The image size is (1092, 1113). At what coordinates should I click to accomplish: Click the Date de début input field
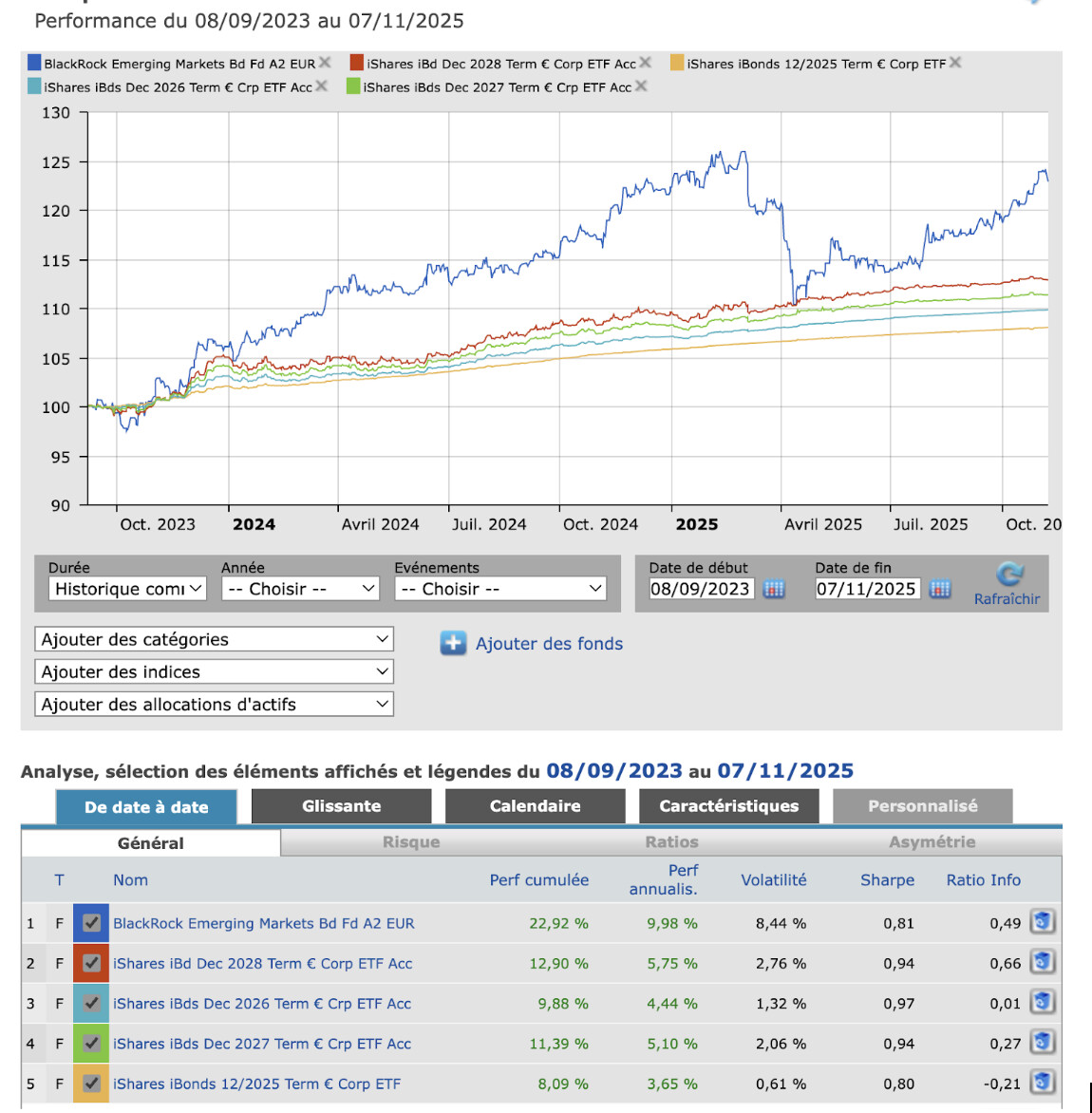(x=700, y=589)
